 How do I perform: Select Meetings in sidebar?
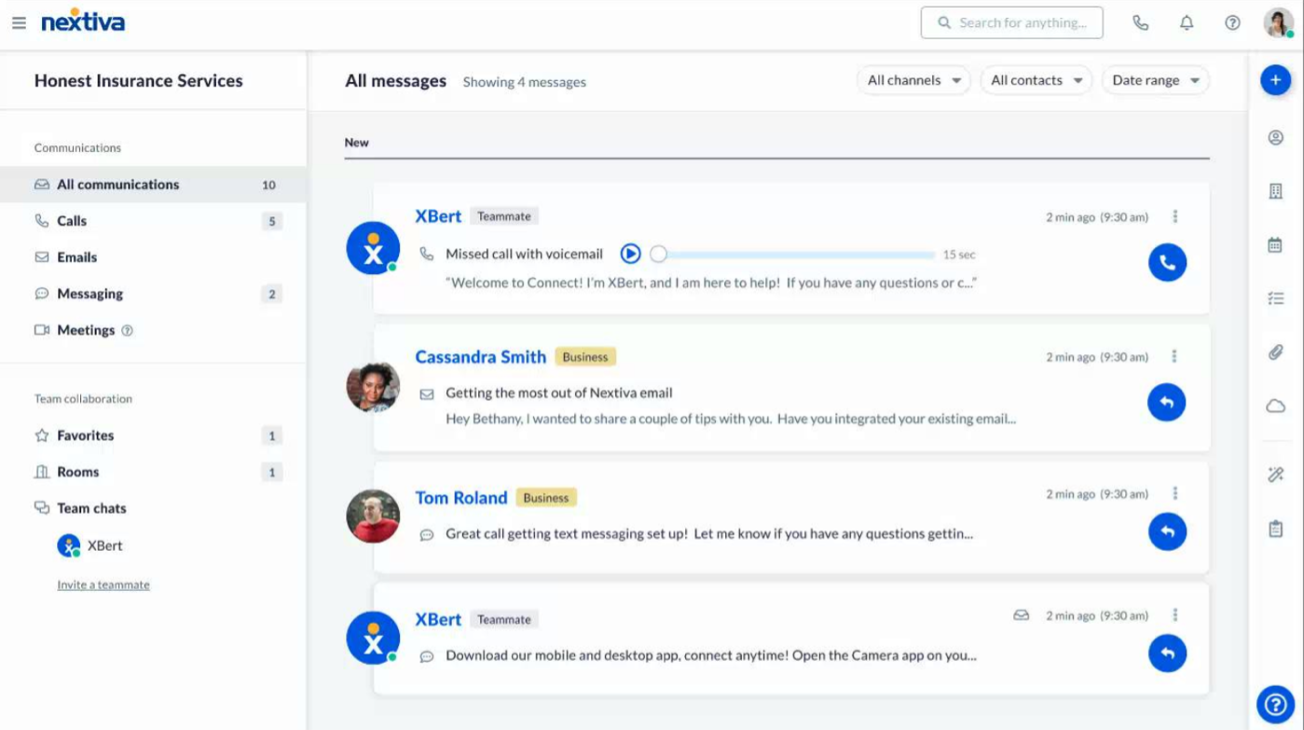click(154, 330)
